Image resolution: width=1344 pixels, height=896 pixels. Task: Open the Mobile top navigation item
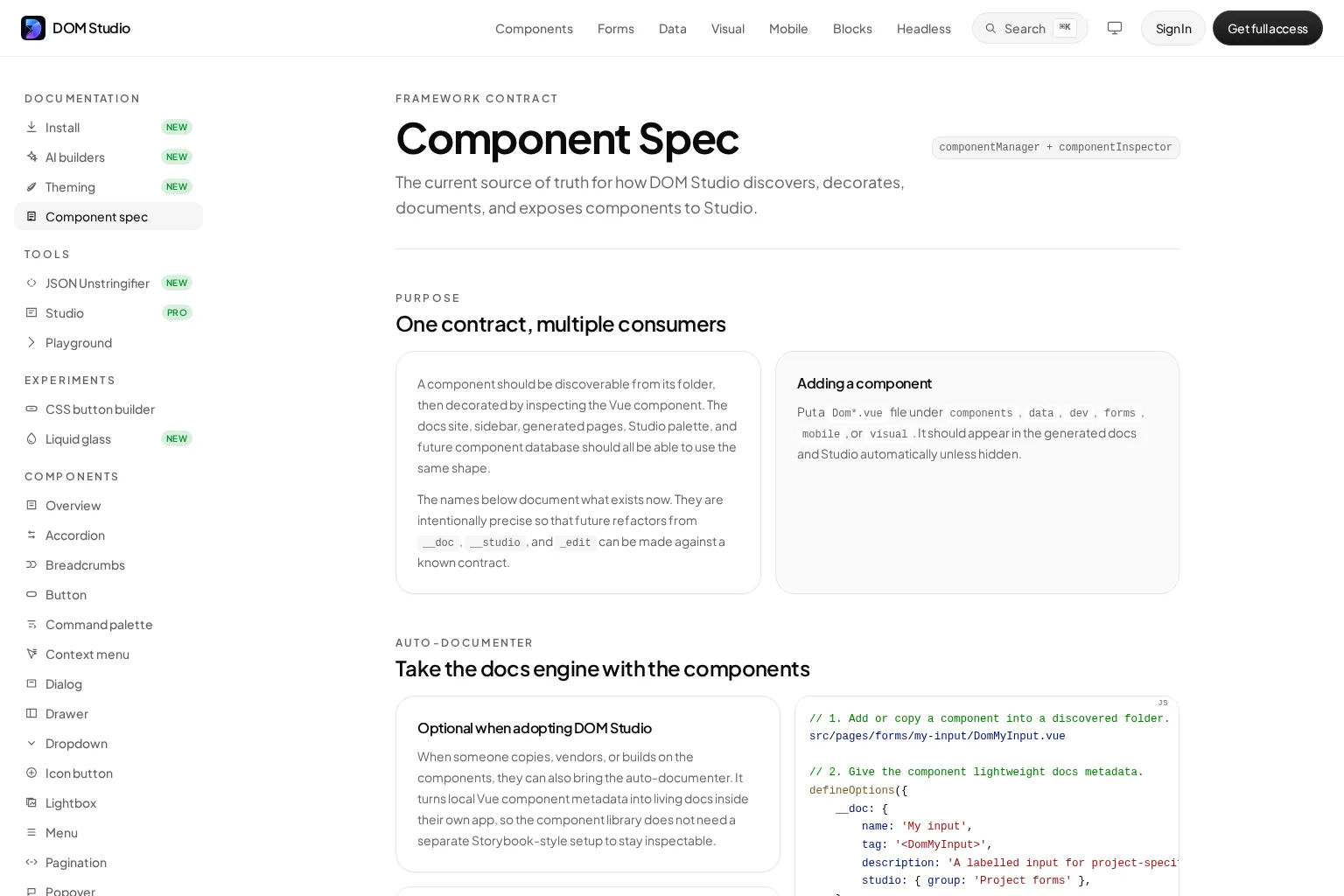click(x=788, y=29)
